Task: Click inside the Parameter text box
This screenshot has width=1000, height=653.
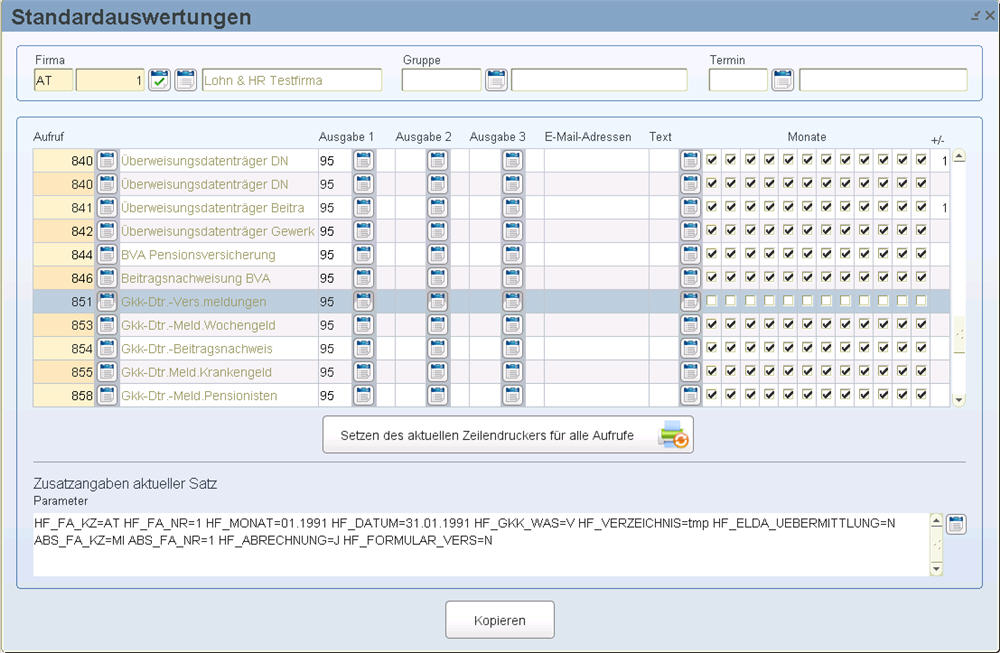Action: pos(482,545)
